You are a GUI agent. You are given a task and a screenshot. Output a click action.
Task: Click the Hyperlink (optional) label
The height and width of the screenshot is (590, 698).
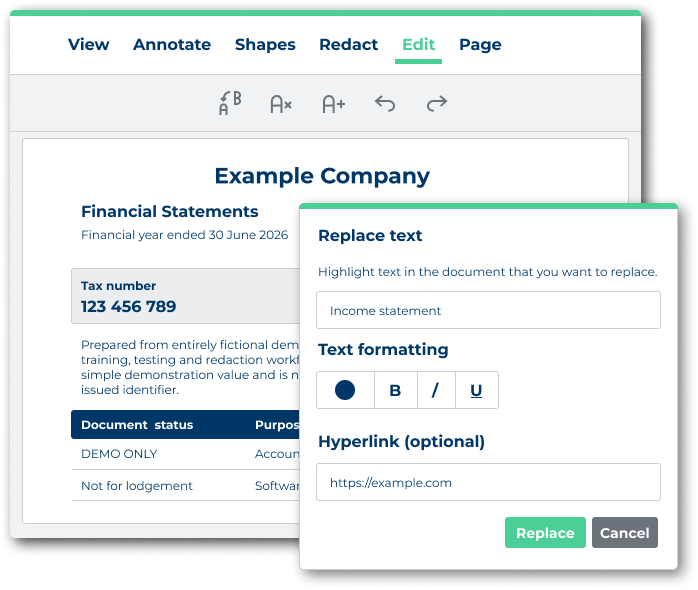tap(402, 442)
